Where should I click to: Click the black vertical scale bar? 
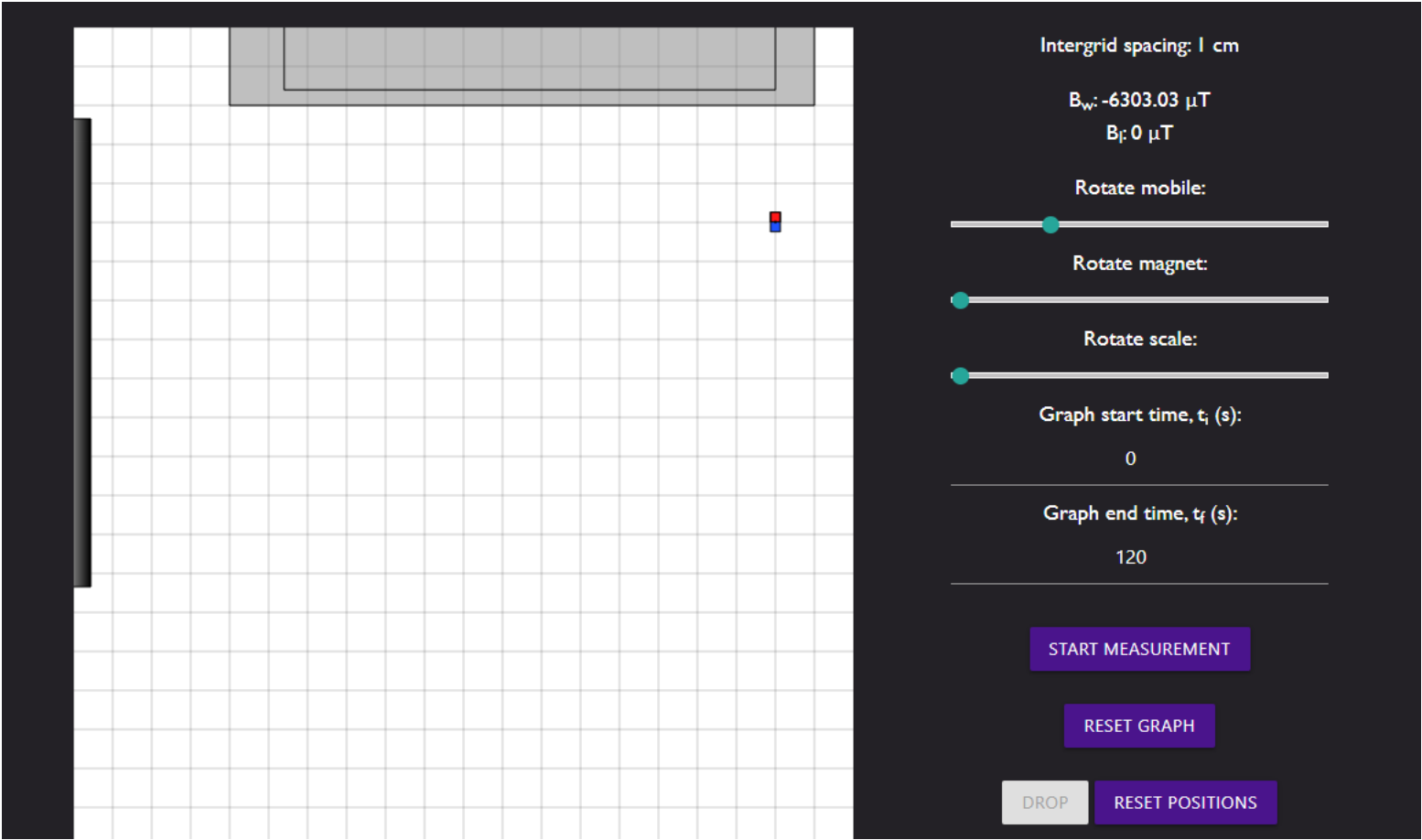coord(82,352)
